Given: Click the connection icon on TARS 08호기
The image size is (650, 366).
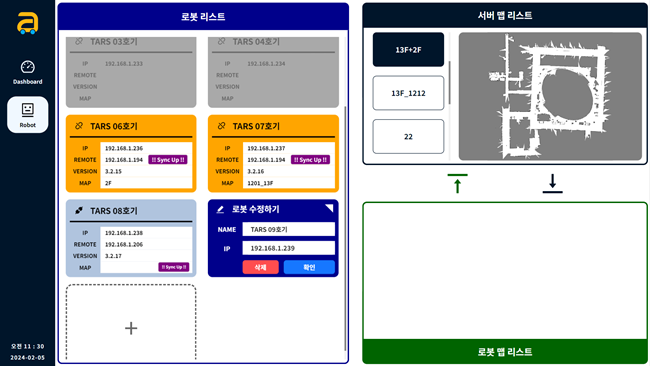Looking at the screenshot, I should (79, 211).
